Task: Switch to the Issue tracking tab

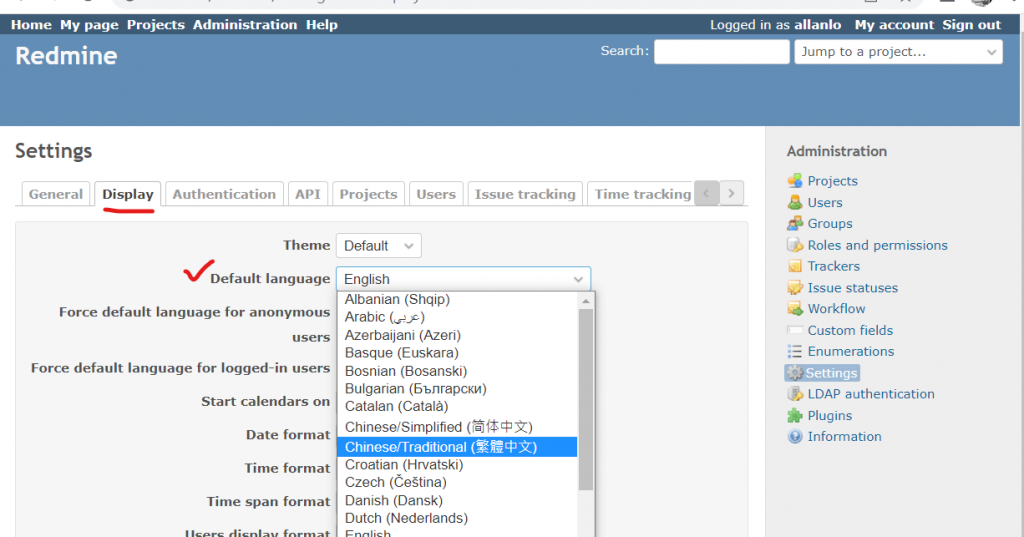Action: coord(525,194)
